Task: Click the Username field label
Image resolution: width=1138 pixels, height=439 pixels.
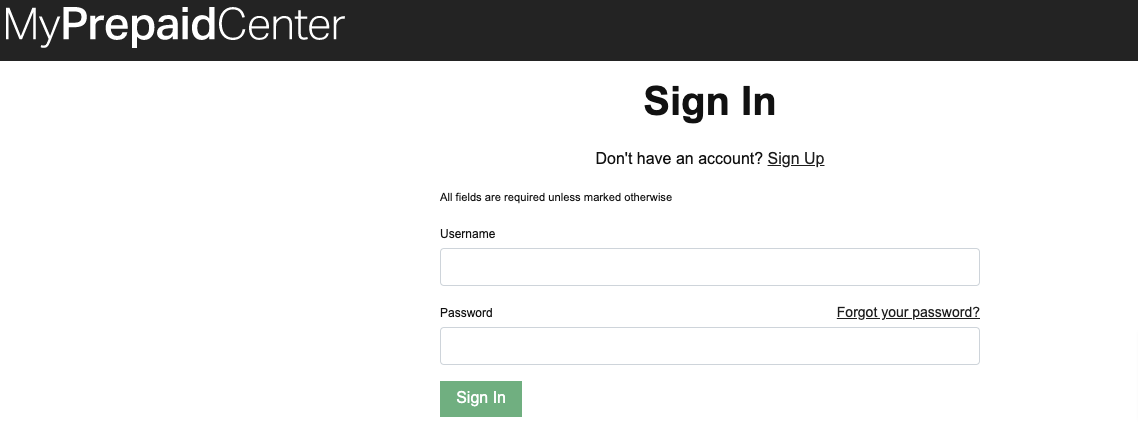Action: pos(467,234)
